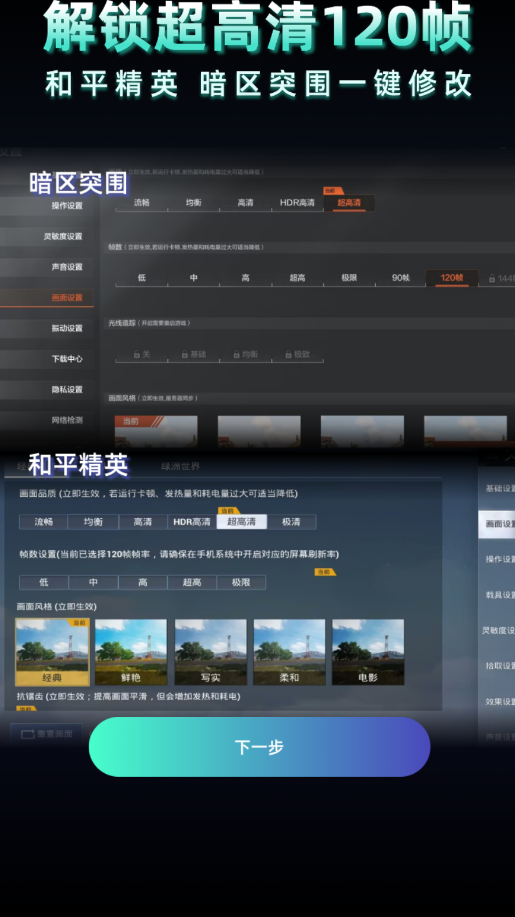This screenshot has height=917, width=515.
Task: Choose HDR高清 quality in the 和平精英 panel
Action: tap(192, 522)
